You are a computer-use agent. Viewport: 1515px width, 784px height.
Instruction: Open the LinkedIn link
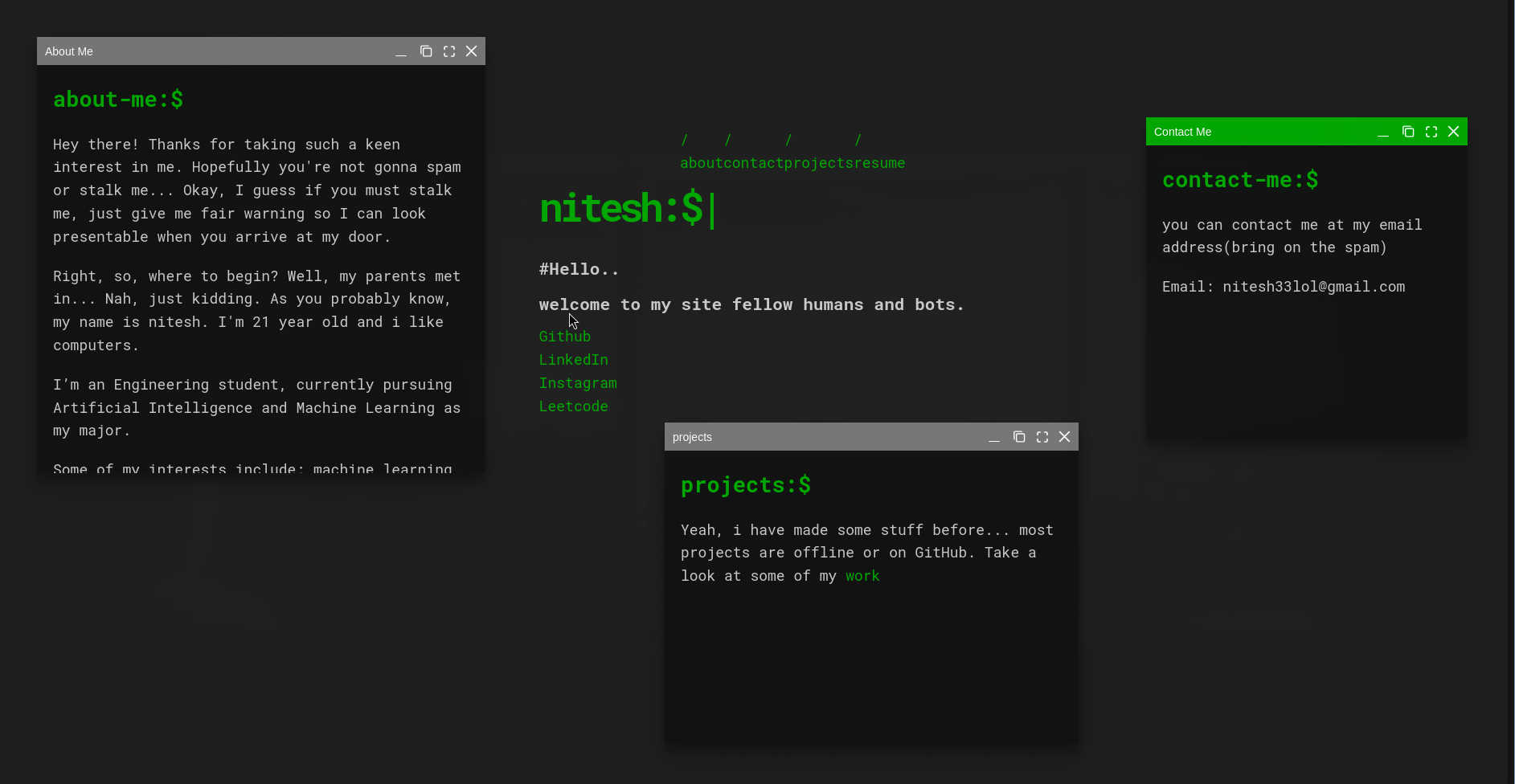click(x=573, y=360)
